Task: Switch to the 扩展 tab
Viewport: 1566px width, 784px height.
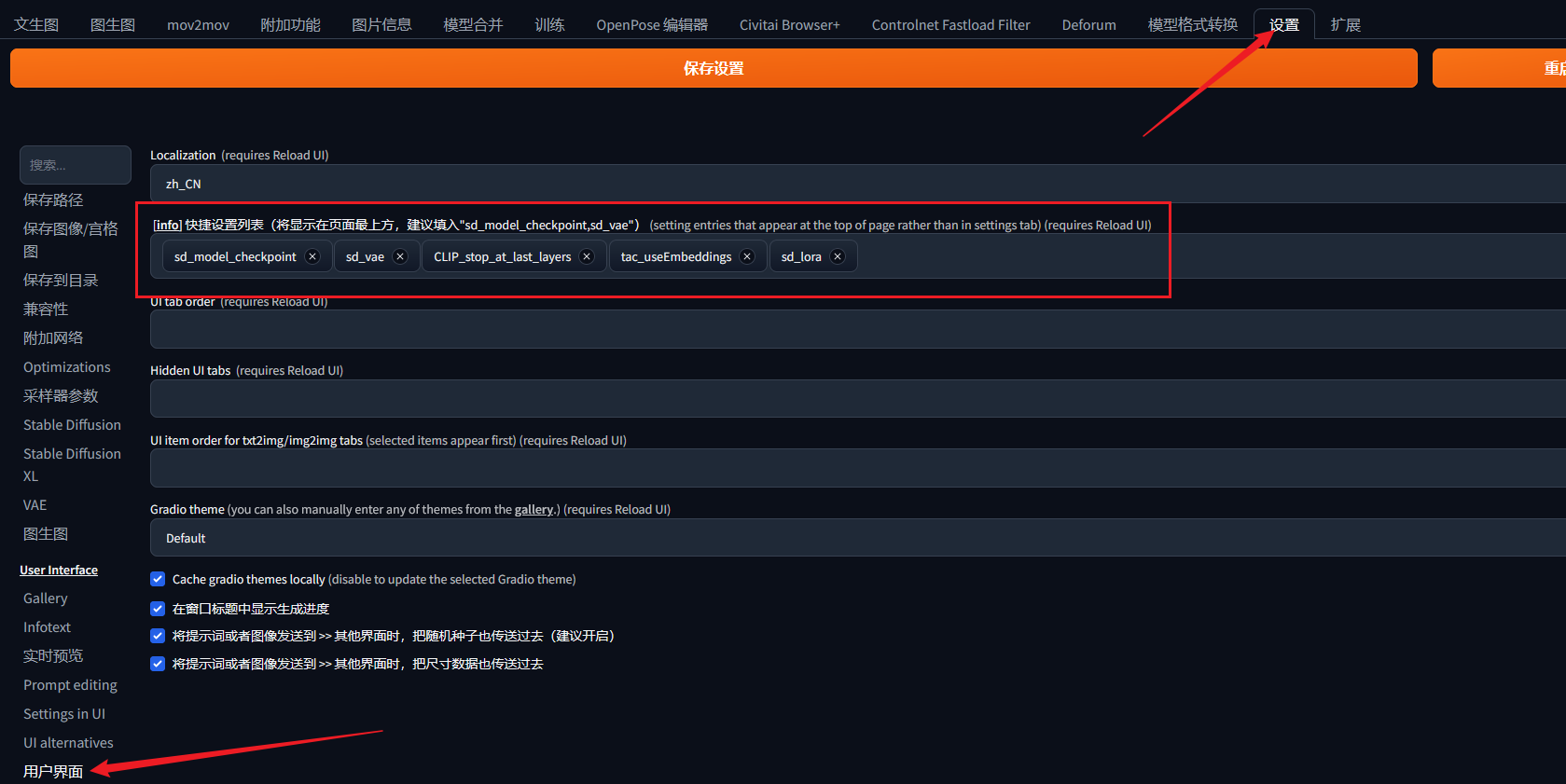Action: pyautogui.click(x=1345, y=25)
